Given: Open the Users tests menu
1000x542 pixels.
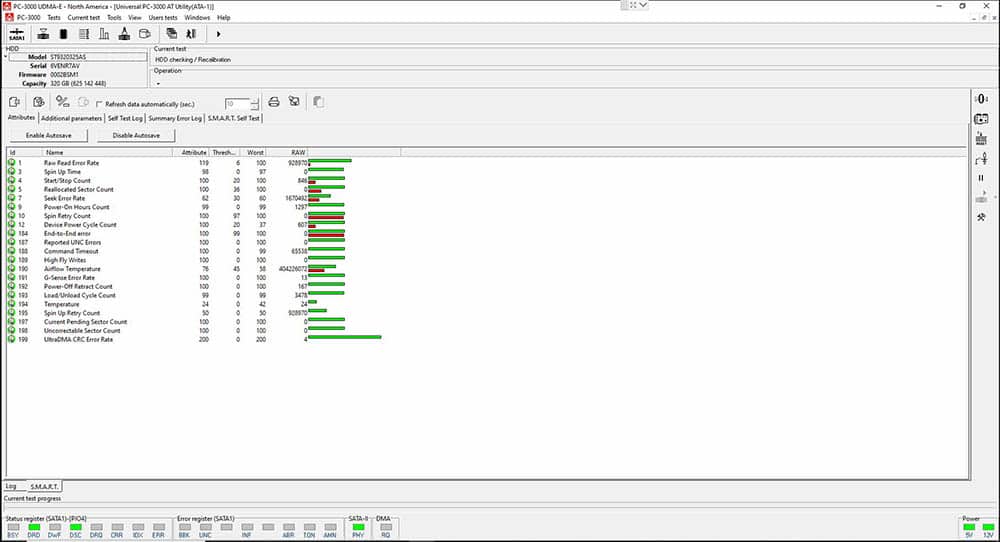Looking at the screenshot, I should click(x=163, y=17).
